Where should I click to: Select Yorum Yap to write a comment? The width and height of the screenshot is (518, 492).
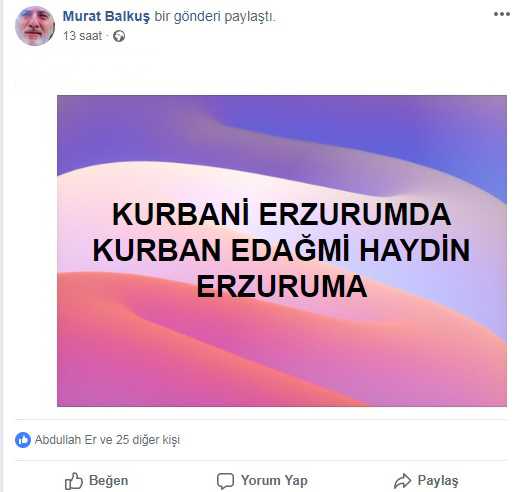coord(274,481)
